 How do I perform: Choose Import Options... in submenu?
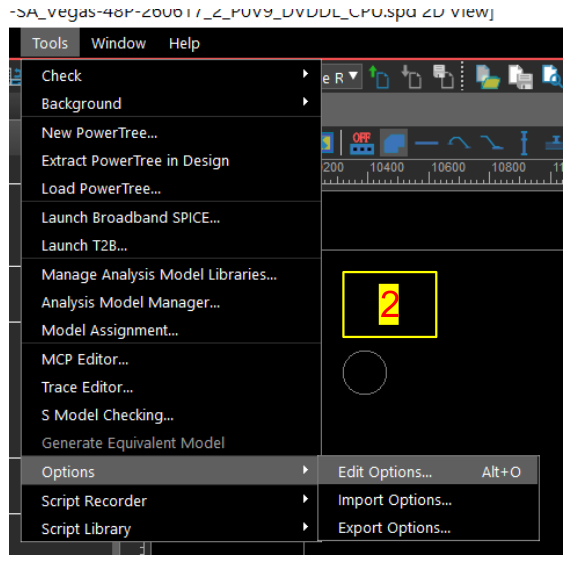pos(429,500)
